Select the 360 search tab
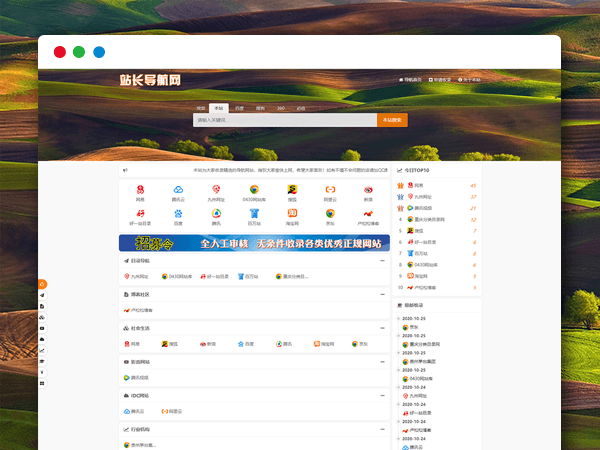This screenshot has height=450, width=600. tap(281, 107)
